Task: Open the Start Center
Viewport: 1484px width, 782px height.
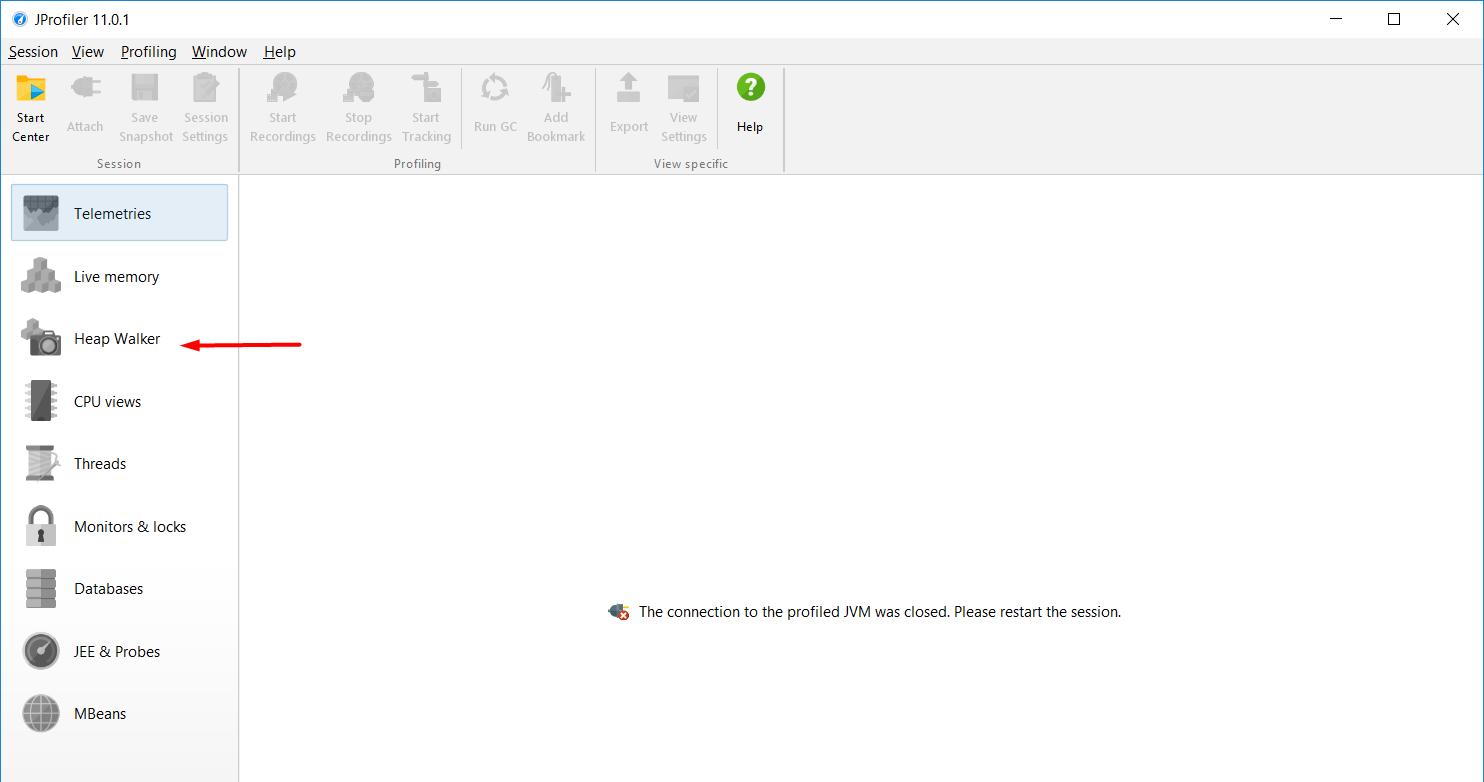Action: [x=31, y=109]
